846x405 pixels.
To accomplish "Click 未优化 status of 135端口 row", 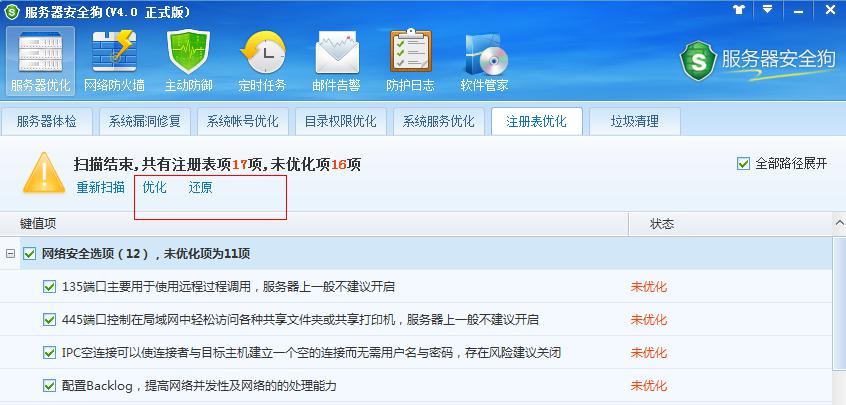I will 649,286.
